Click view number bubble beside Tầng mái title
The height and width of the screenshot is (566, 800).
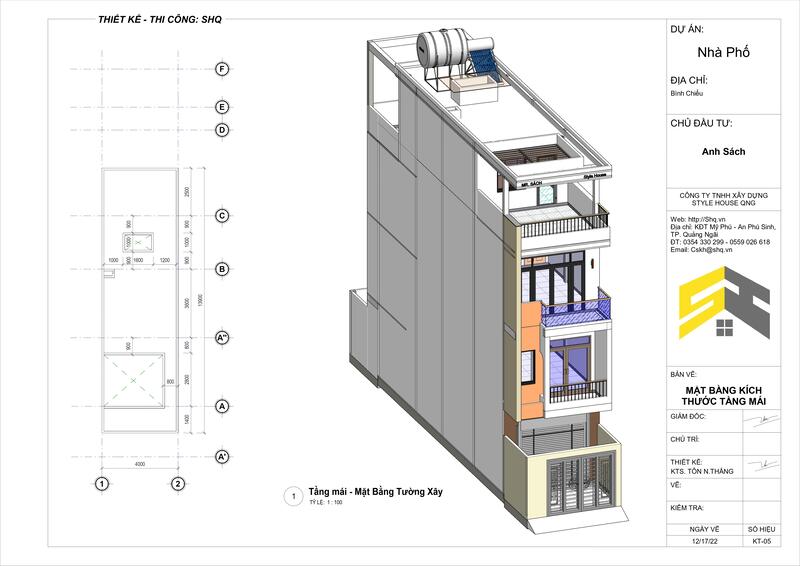pos(293,496)
